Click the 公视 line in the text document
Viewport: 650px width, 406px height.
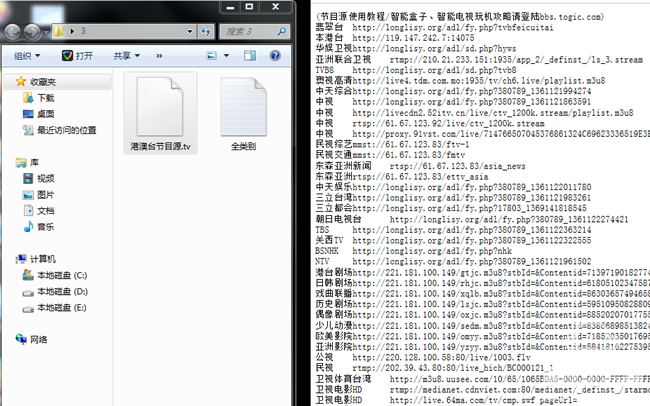click(x=423, y=357)
